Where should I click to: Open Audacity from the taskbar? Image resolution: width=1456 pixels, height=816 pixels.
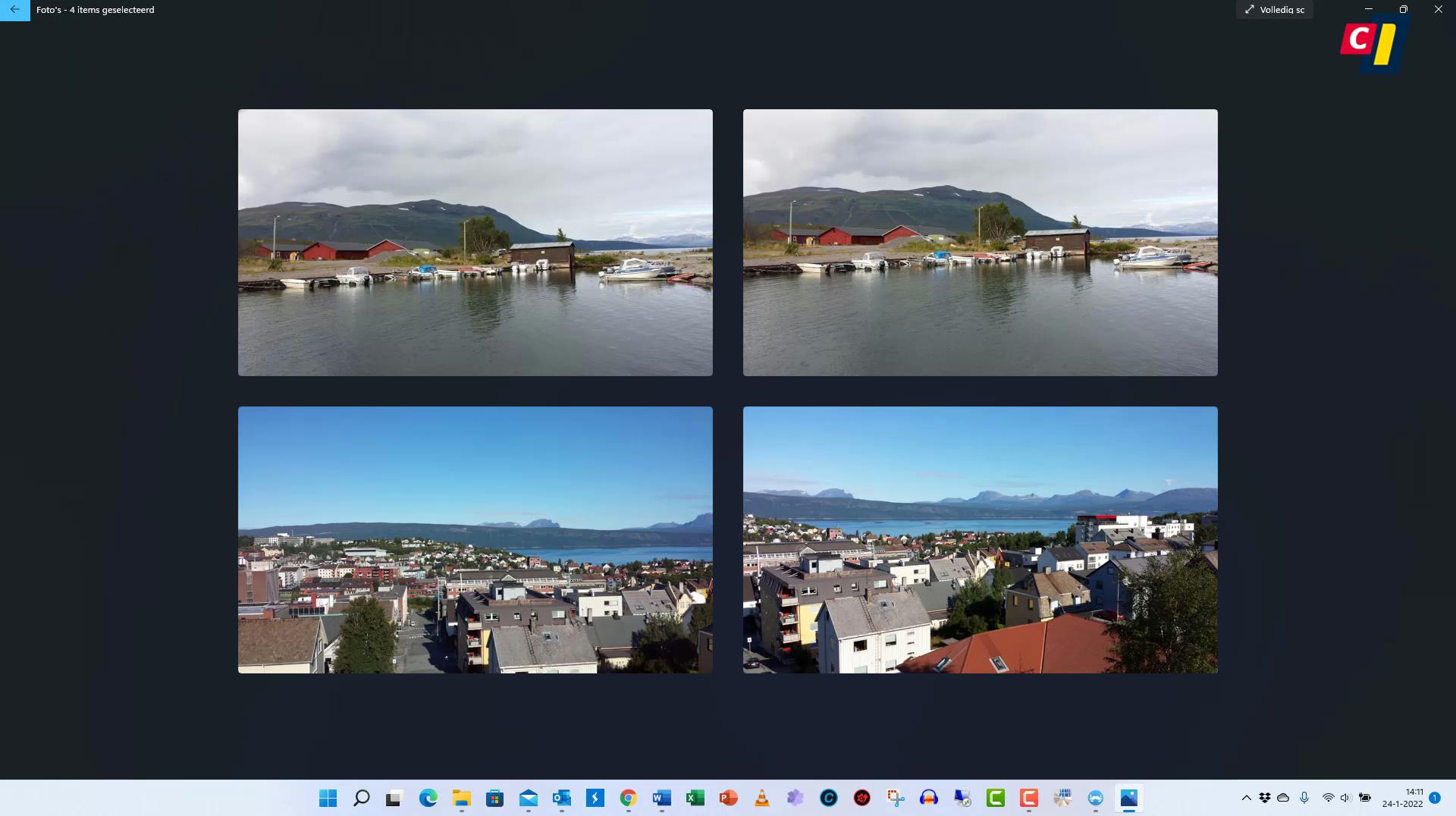[x=929, y=798]
